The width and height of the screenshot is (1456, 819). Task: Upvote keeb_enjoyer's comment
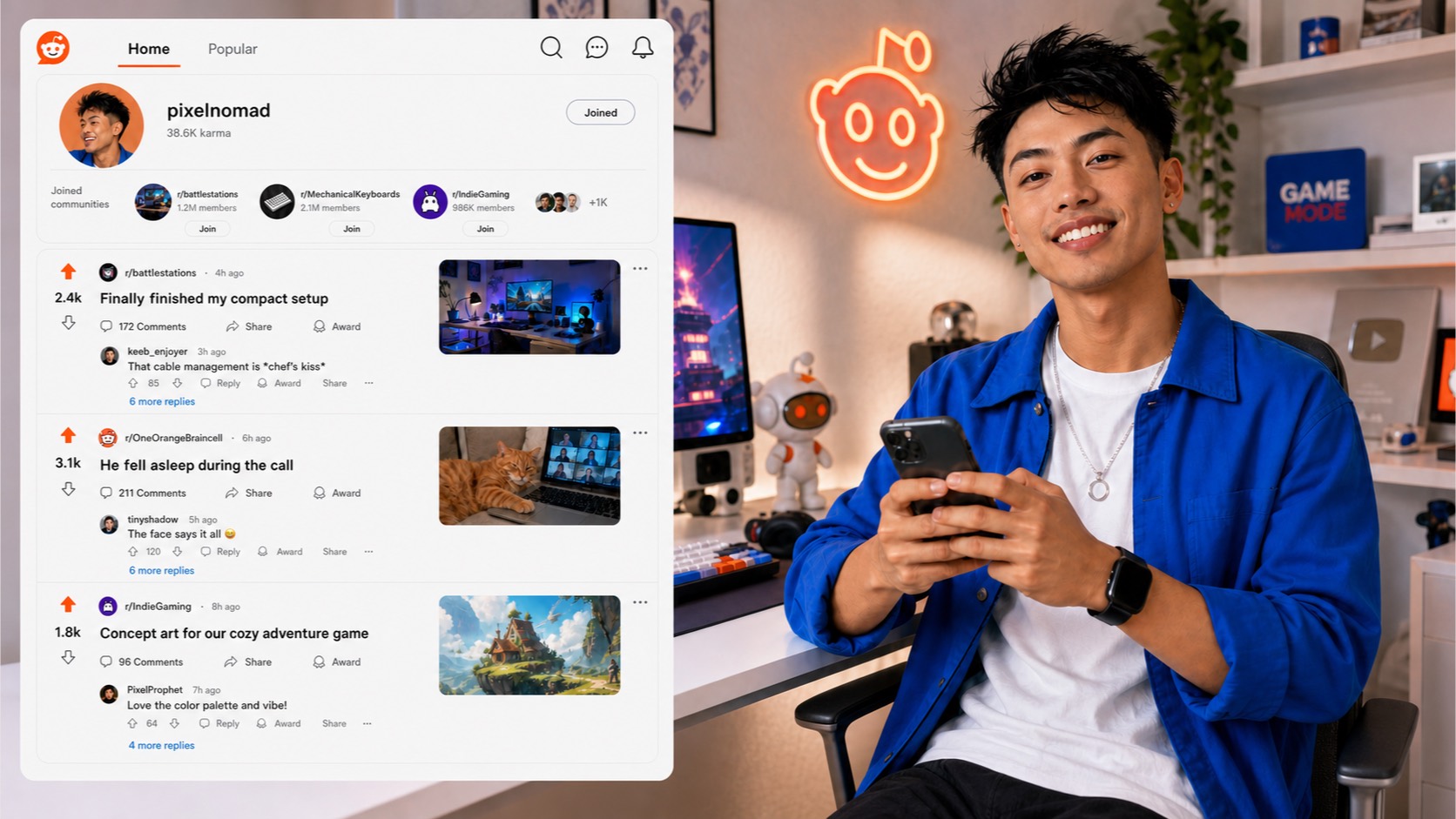click(x=133, y=383)
